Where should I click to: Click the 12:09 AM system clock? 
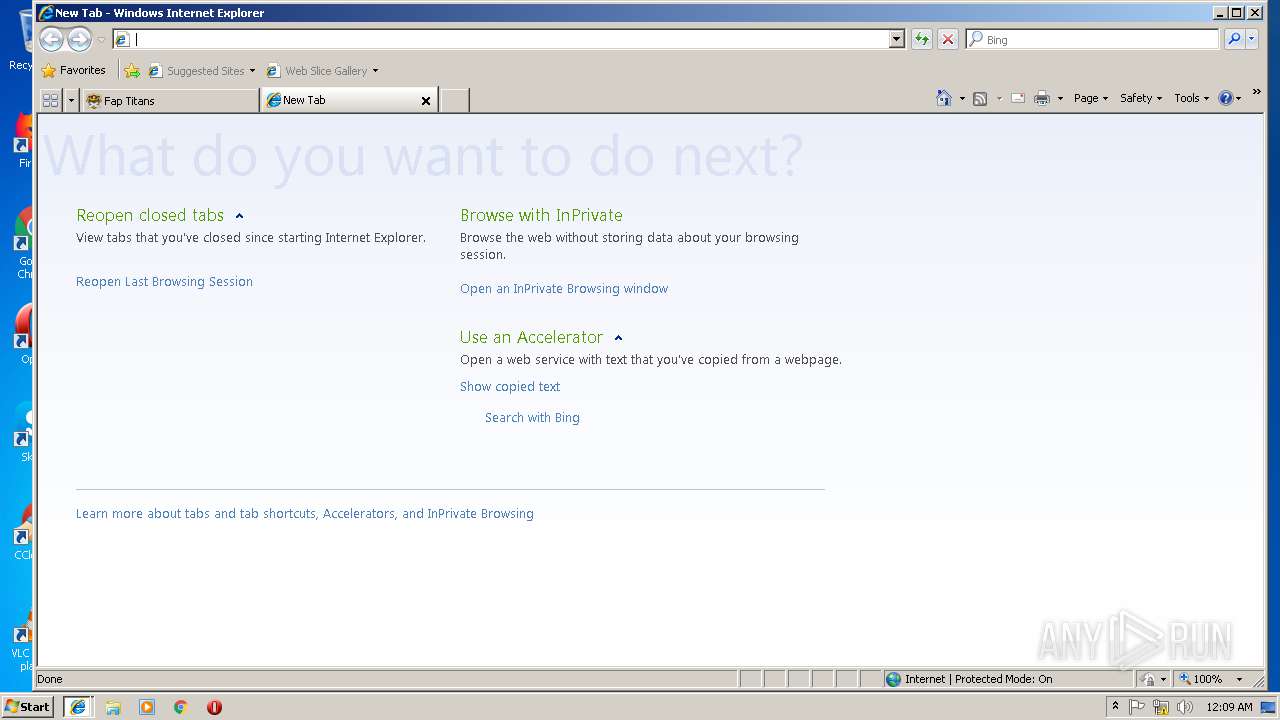[x=1229, y=707]
